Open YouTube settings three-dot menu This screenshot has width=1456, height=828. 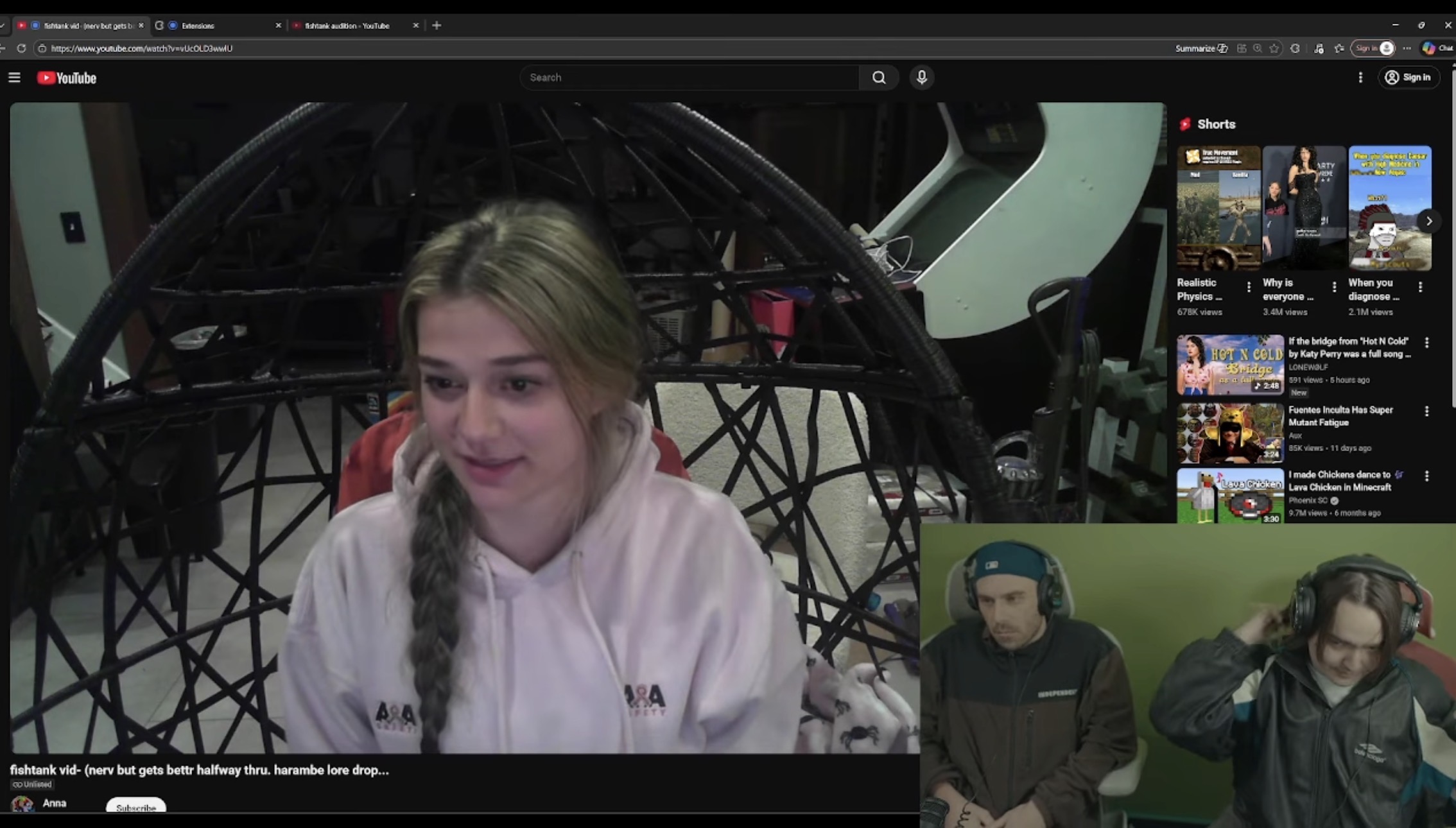1360,78
